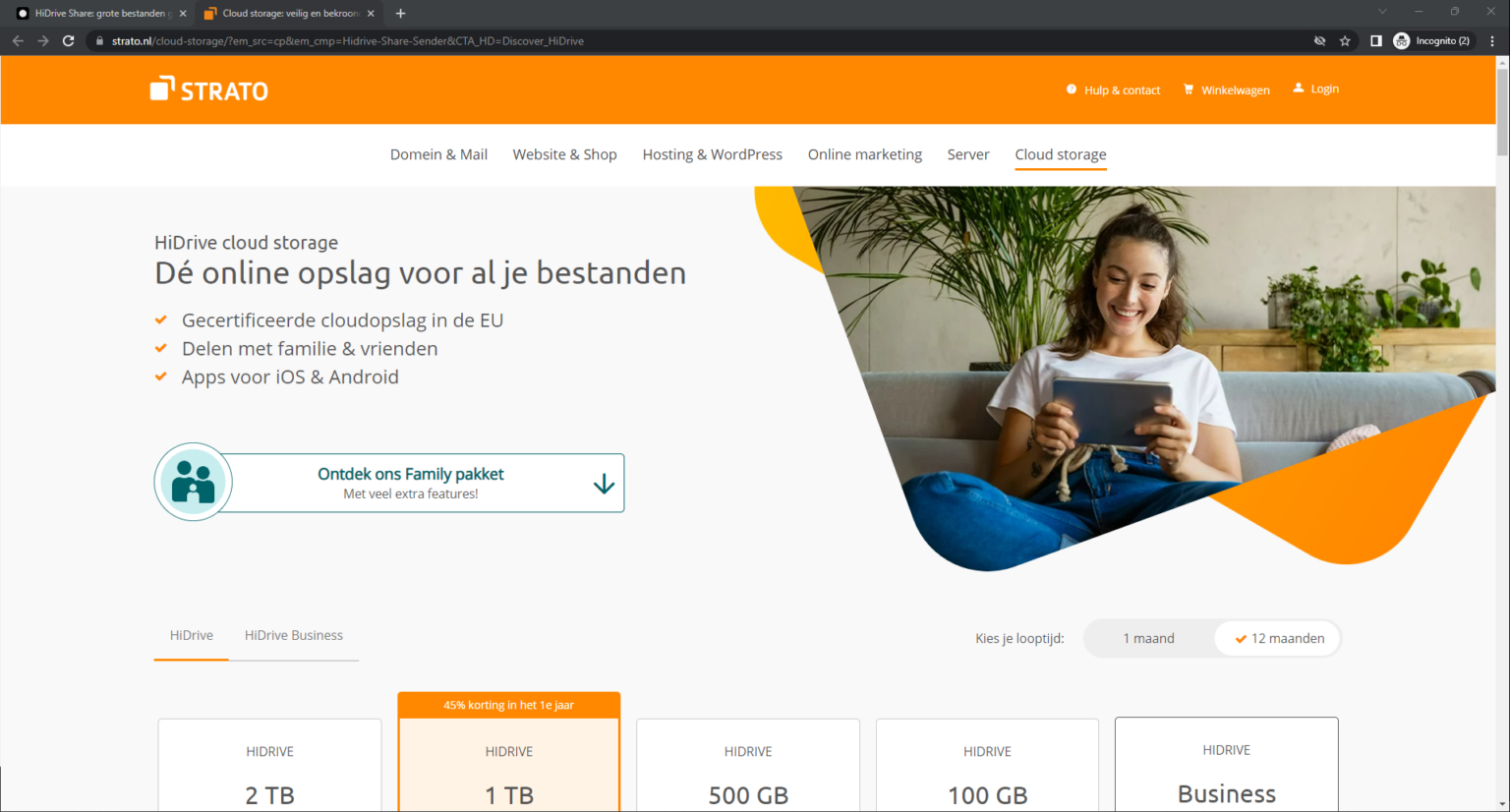Open the browser more options menu
Image resolution: width=1510 pixels, height=812 pixels.
point(1493,40)
